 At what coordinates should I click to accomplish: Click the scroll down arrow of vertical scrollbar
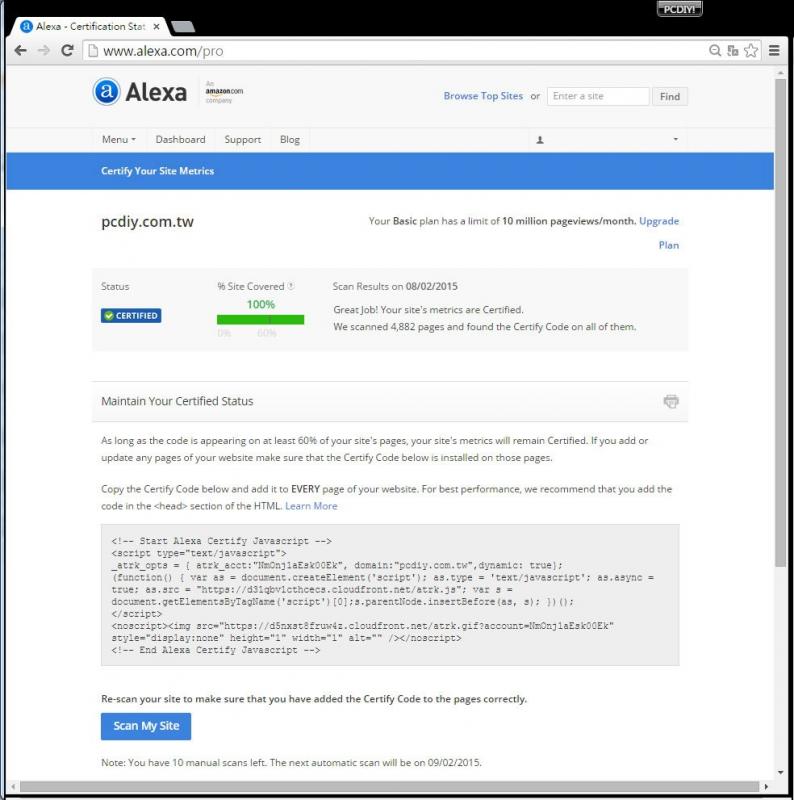pyautogui.click(x=780, y=772)
